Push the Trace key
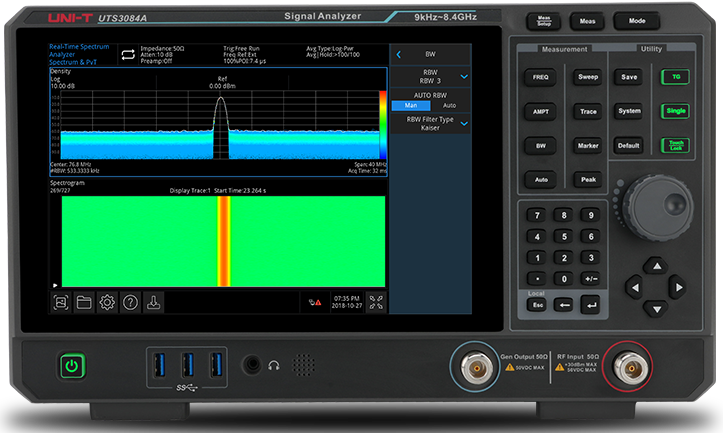 click(588, 112)
